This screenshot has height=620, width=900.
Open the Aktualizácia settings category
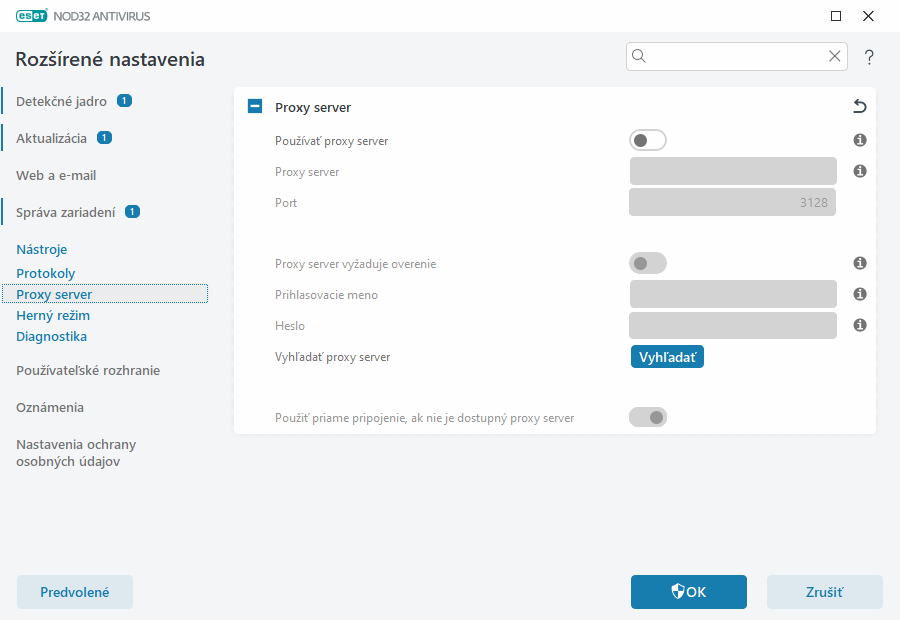point(51,138)
